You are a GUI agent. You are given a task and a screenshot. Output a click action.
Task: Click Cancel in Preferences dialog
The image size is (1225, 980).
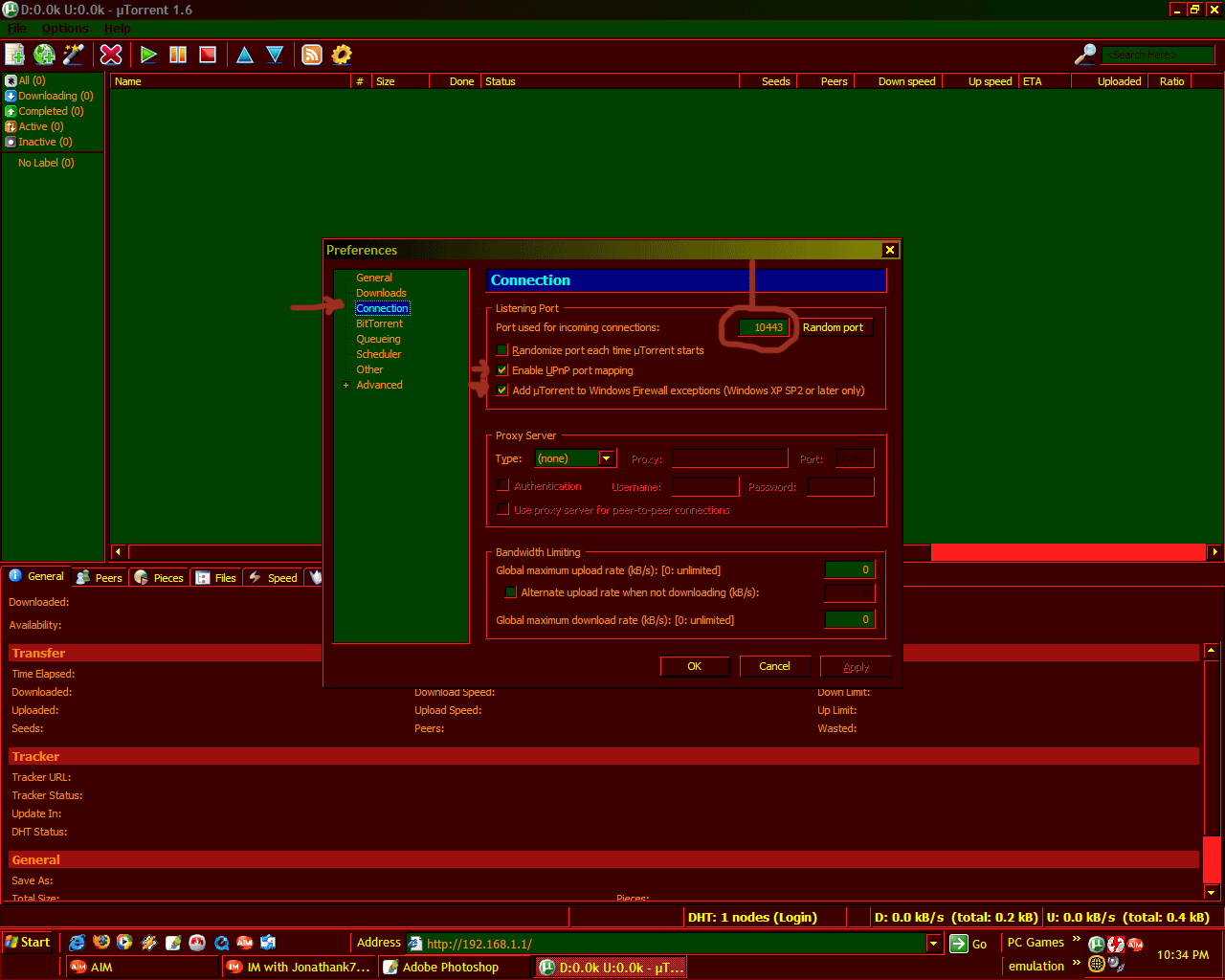click(774, 666)
